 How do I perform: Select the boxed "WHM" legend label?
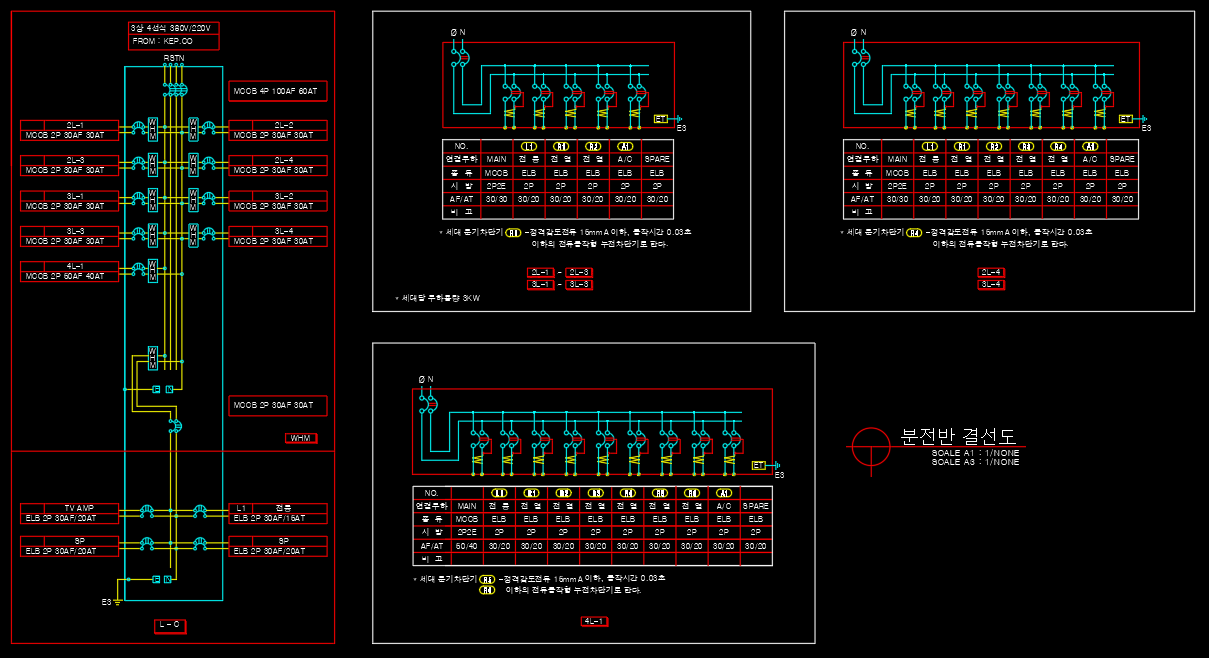(x=300, y=438)
